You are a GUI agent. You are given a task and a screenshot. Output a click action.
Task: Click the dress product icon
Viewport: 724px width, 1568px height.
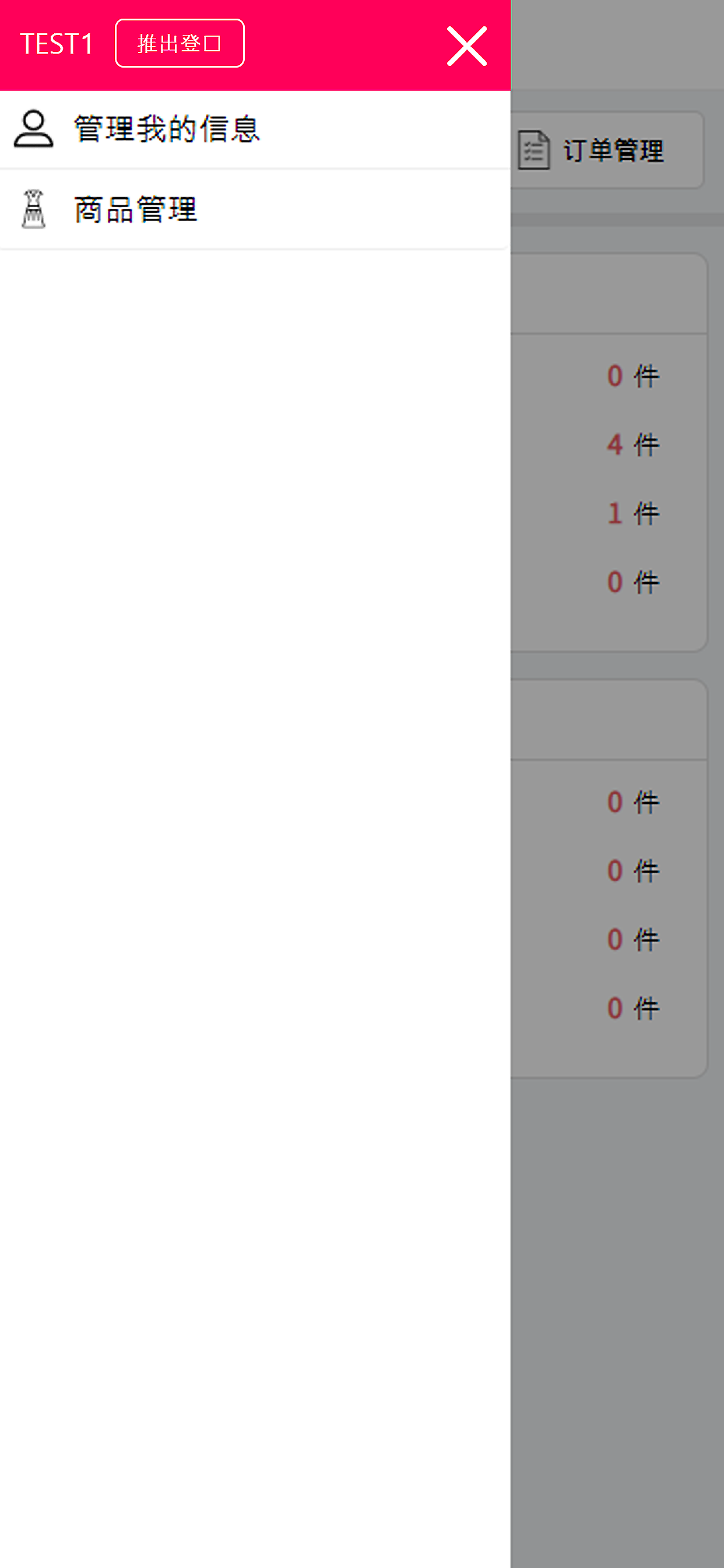[x=33, y=209]
